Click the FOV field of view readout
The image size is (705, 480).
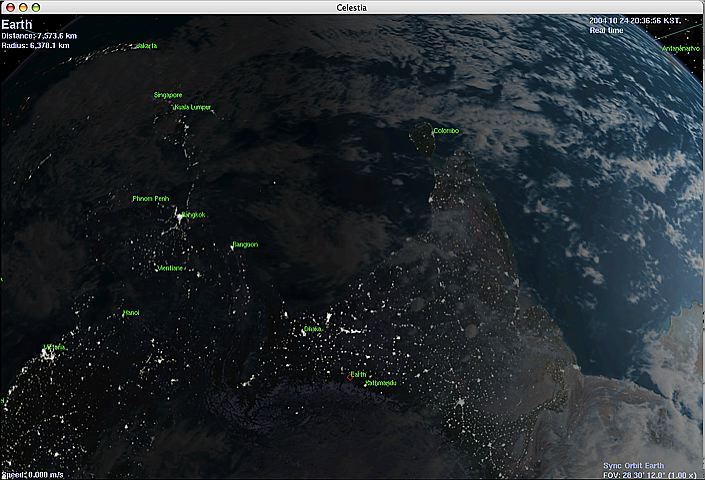648,475
